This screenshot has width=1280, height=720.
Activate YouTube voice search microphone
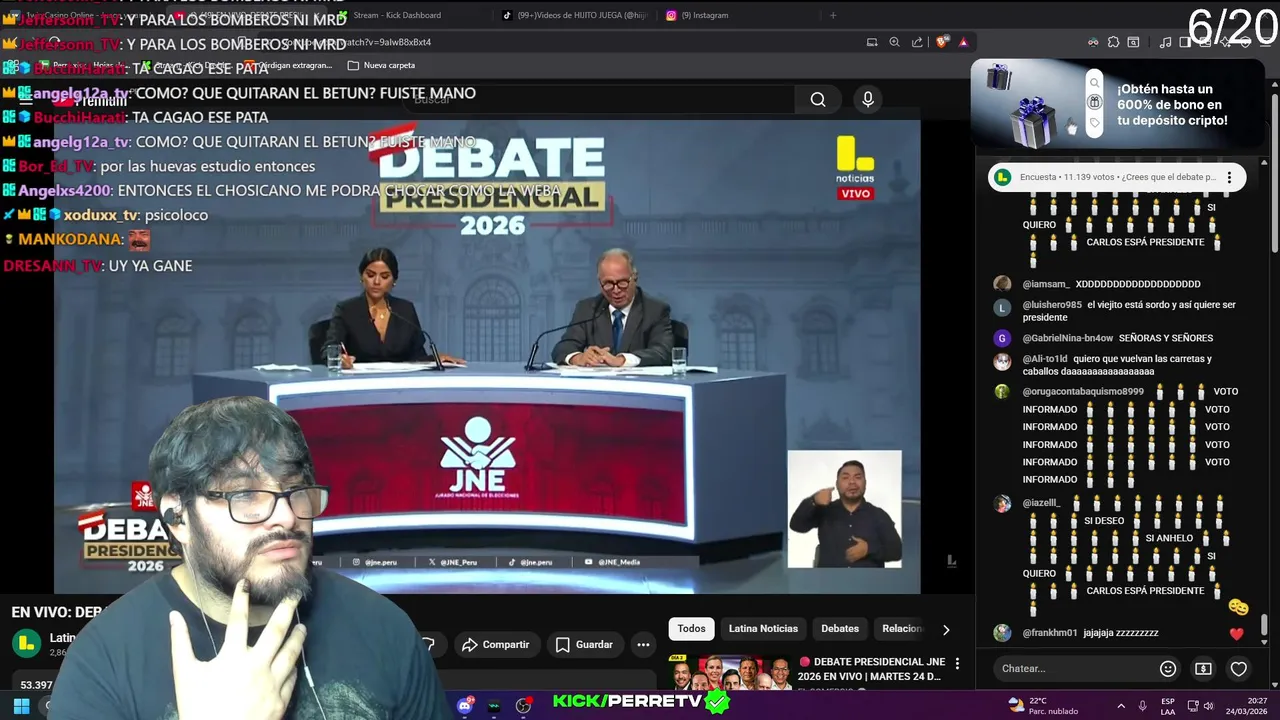pos(868,99)
